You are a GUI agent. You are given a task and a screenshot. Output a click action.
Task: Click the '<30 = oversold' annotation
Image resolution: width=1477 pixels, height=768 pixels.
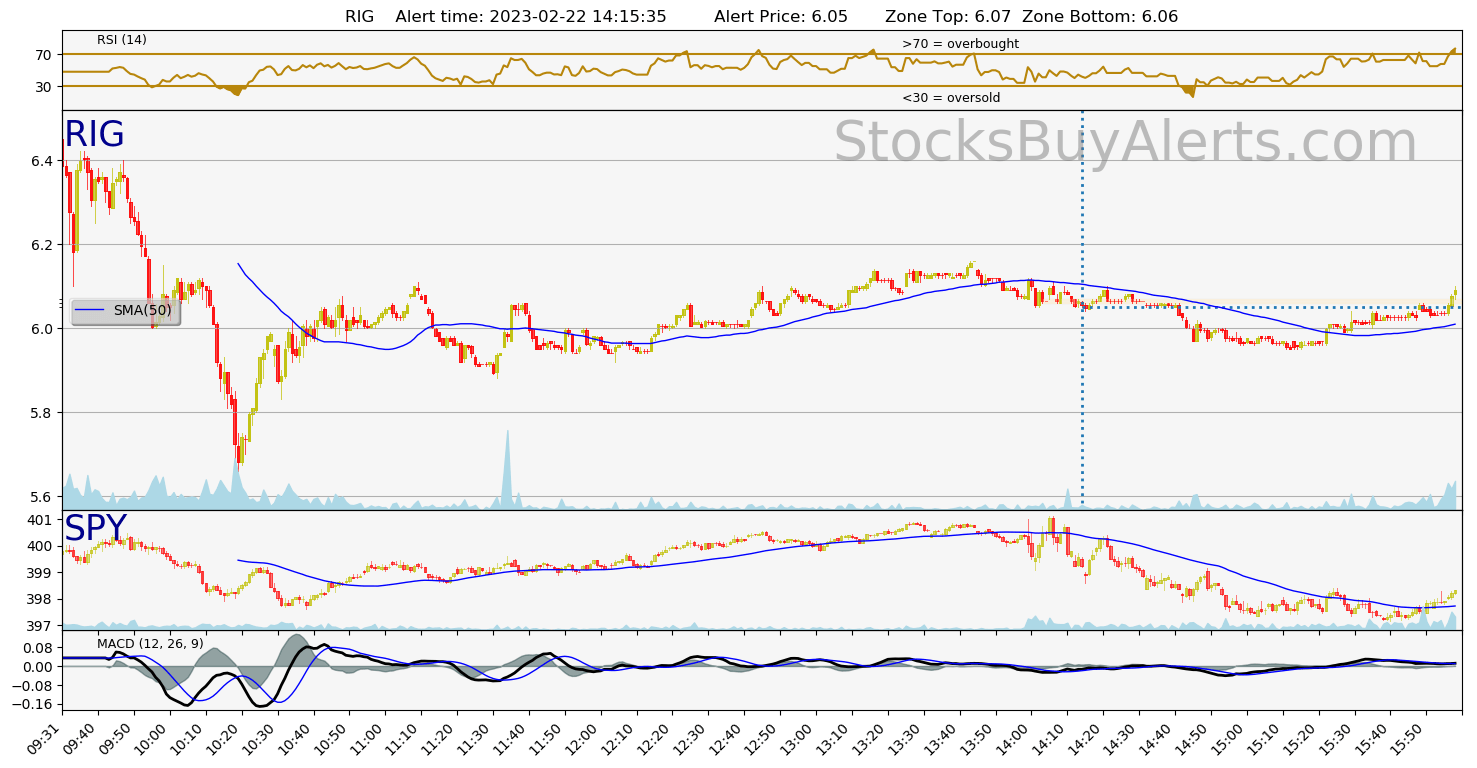tap(951, 98)
